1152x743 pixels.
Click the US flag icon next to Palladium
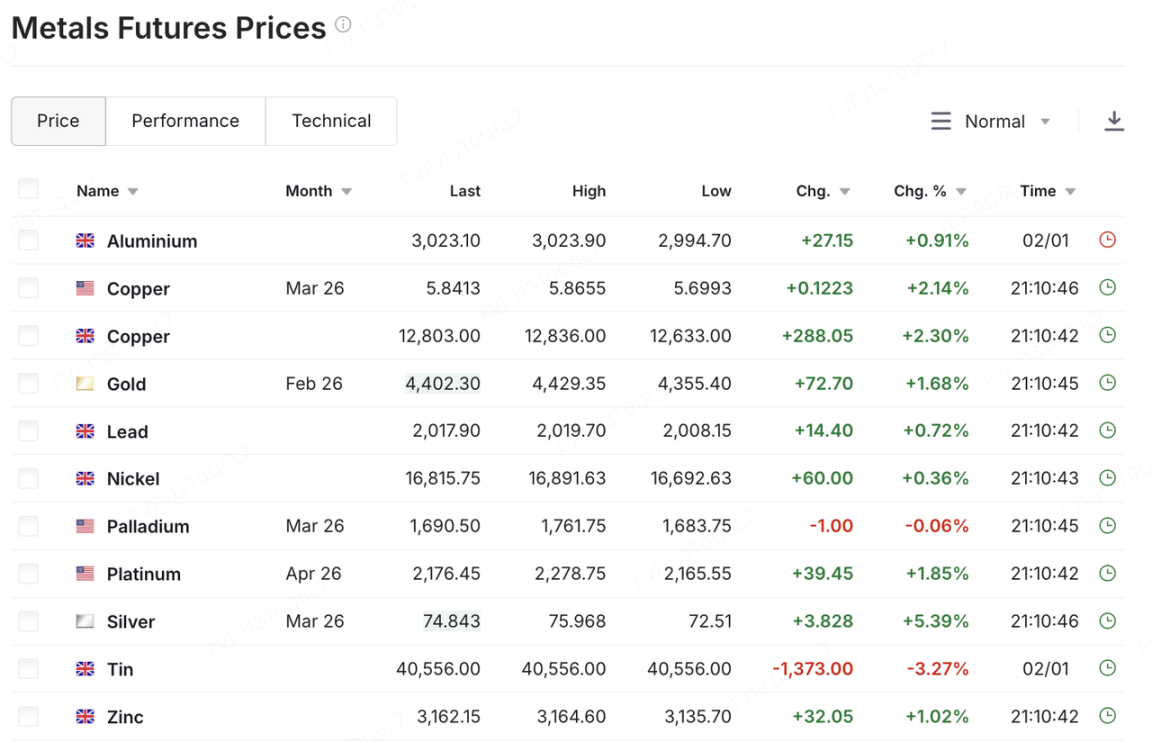pos(86,526)
